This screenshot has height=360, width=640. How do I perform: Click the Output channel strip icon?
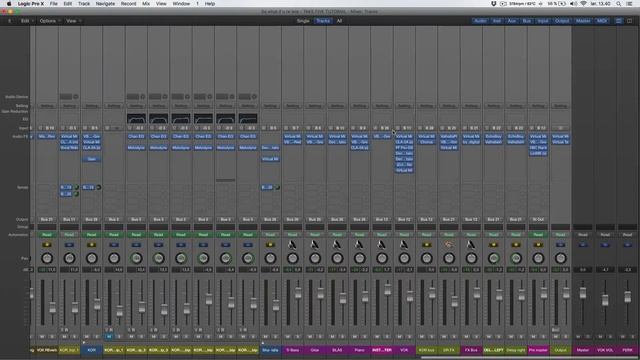[560, 245]
